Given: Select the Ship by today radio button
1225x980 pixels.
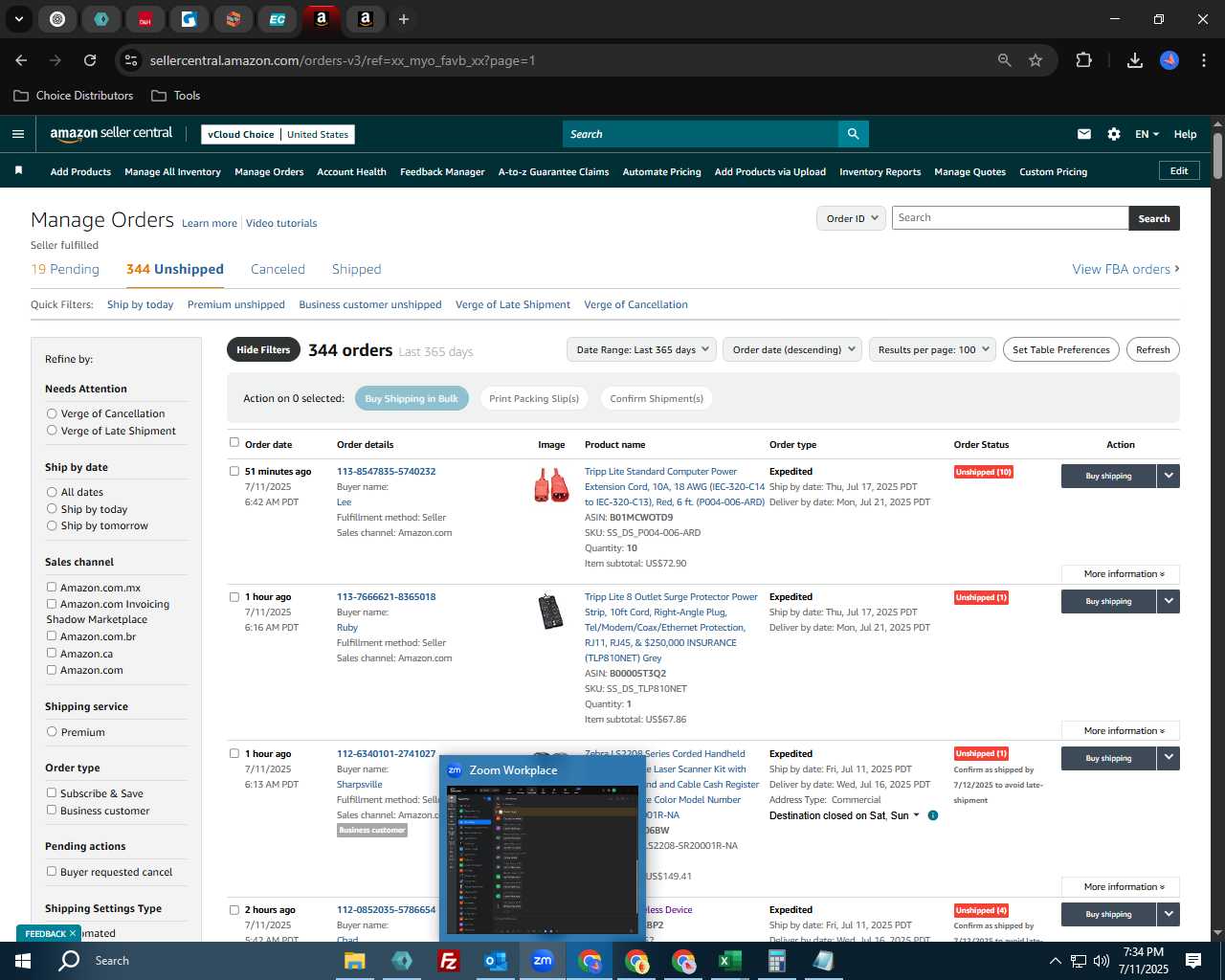Looking at the screenshot, I should [x=52, y=509].
